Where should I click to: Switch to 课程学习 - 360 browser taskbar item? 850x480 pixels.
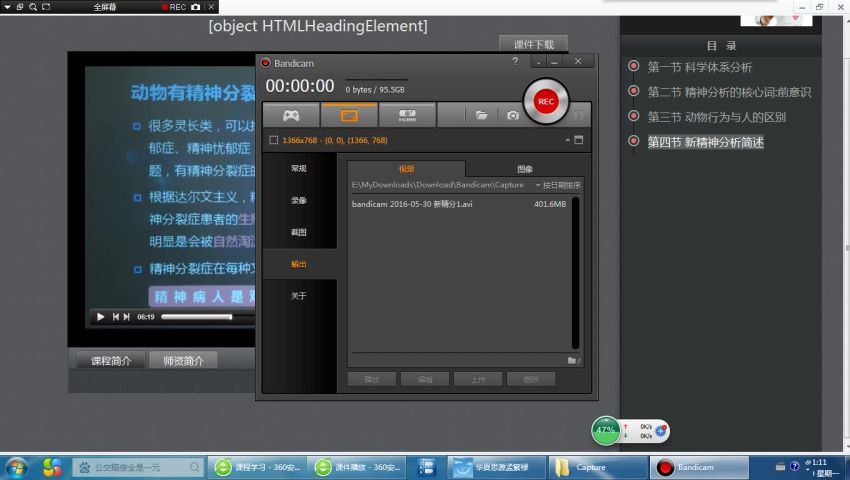pos(257,467)
